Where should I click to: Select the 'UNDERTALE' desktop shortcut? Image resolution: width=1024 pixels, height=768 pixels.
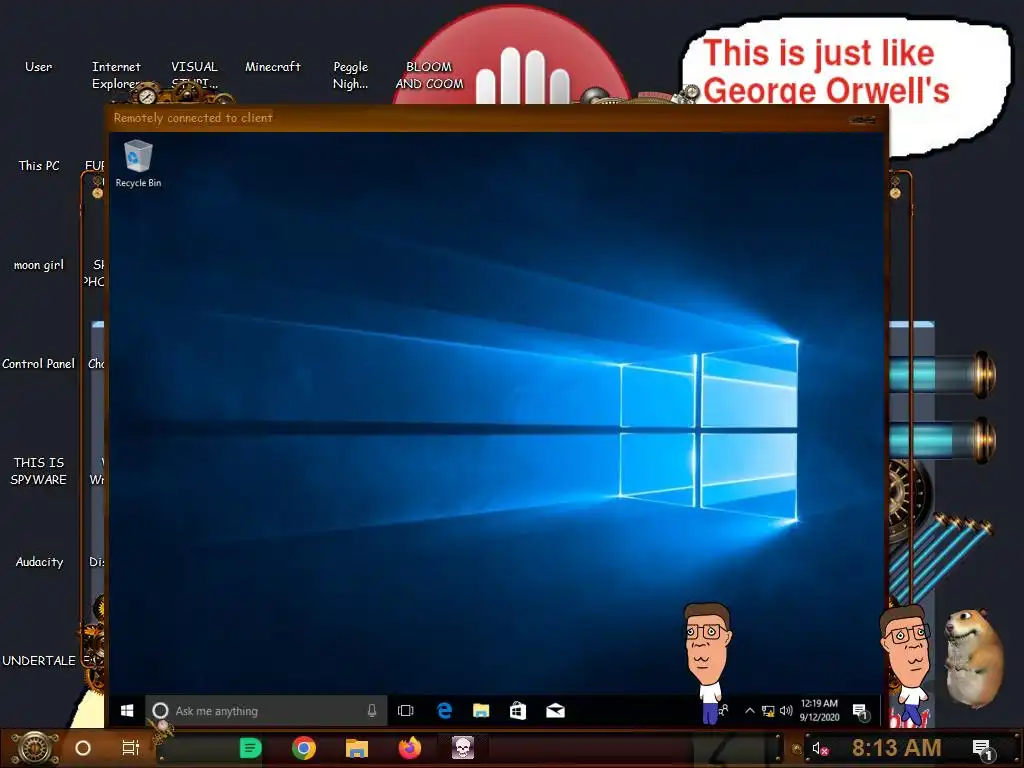pyautogui.click(x=39, y=660)
